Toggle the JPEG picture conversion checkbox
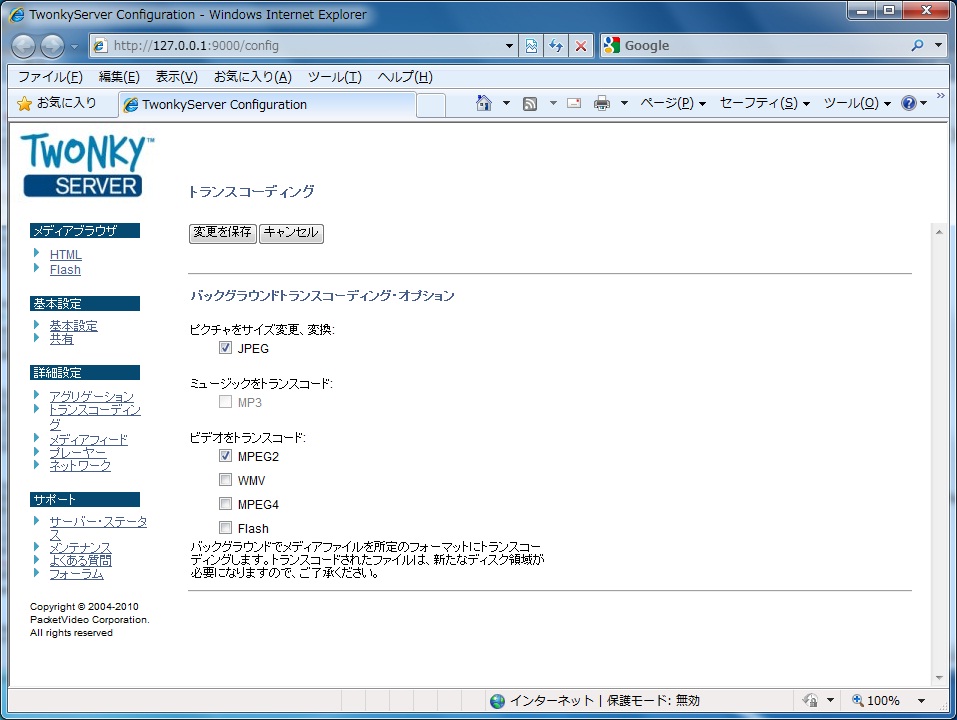The width and height of the screenshot is (957, 720). tap(225, 348)
